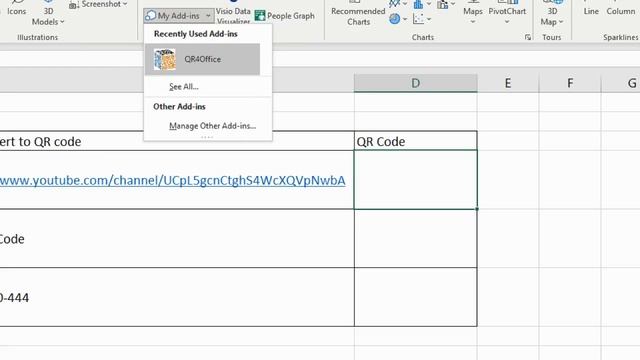
Task: Click the People Graph icon
Action: (x=260, y=16)
